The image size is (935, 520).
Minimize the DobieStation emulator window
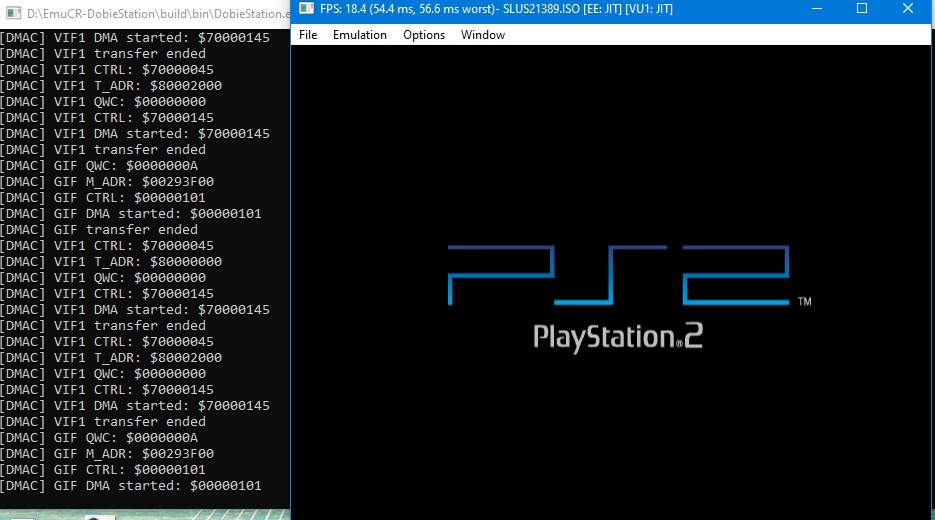pyautogui.click(x=817, y=9)
